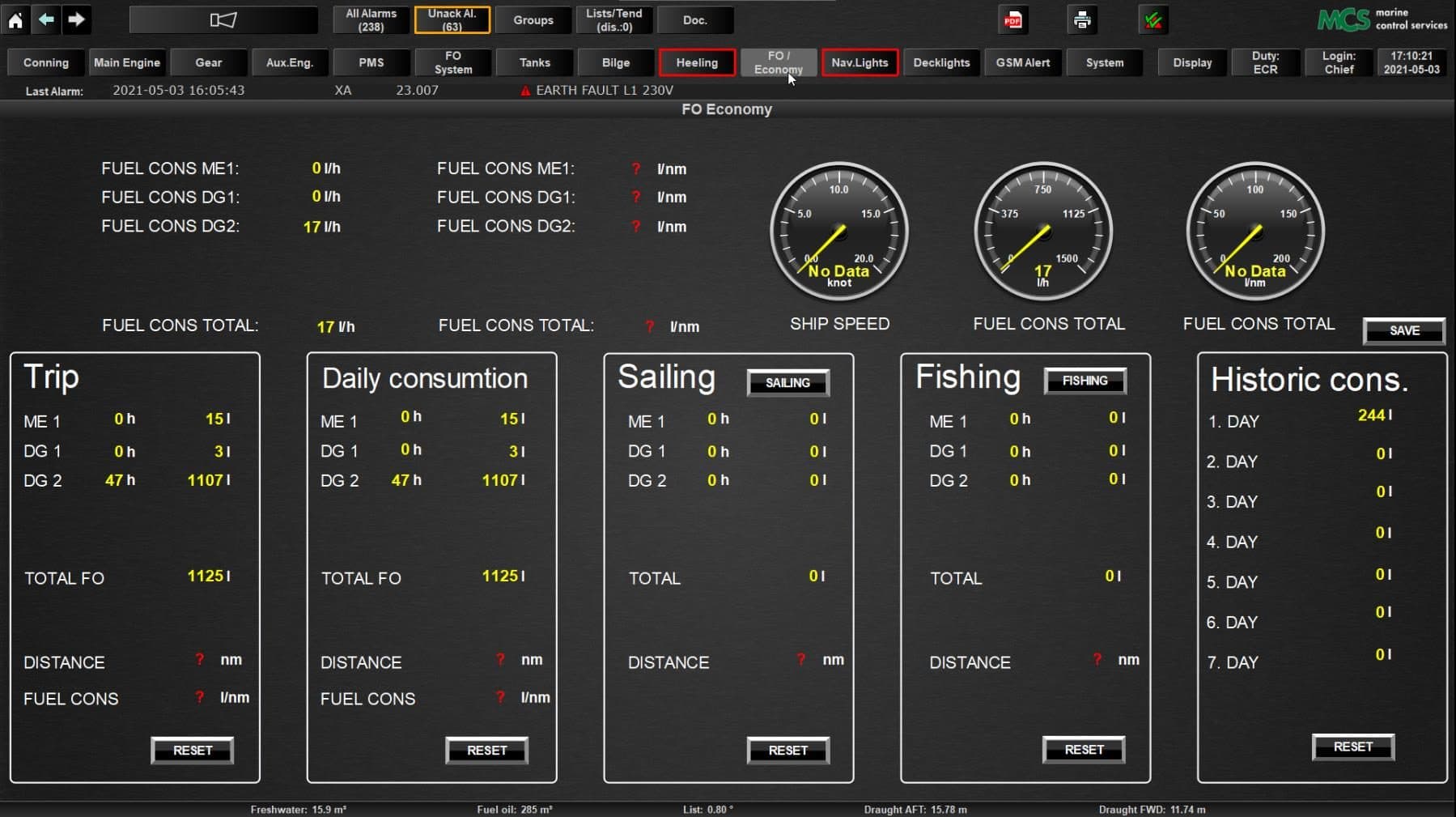Click the Sailing DISTANCE unknown value
The image size is (1456, 817).
tap(801, 659)
